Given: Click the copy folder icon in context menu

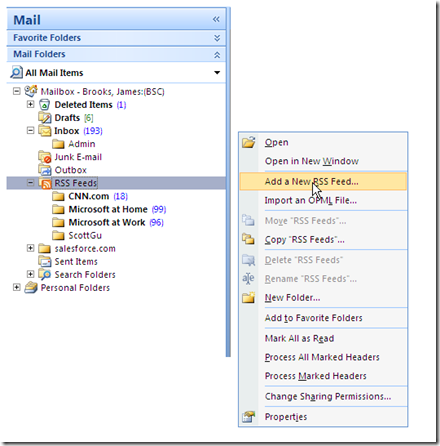Looking at the screenshot, I should click(248, 239).
